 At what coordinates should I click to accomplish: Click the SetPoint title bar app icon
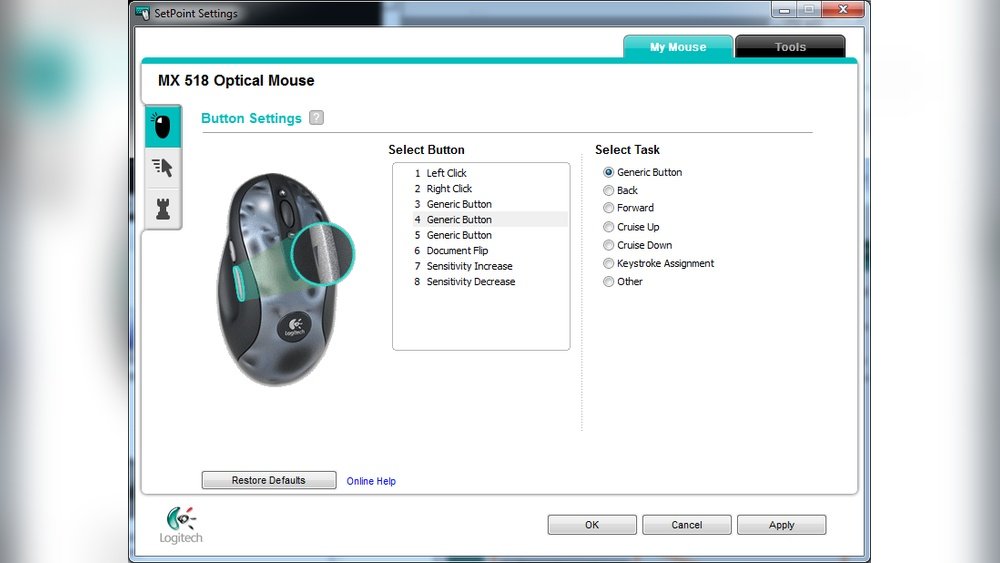(142, 13)
